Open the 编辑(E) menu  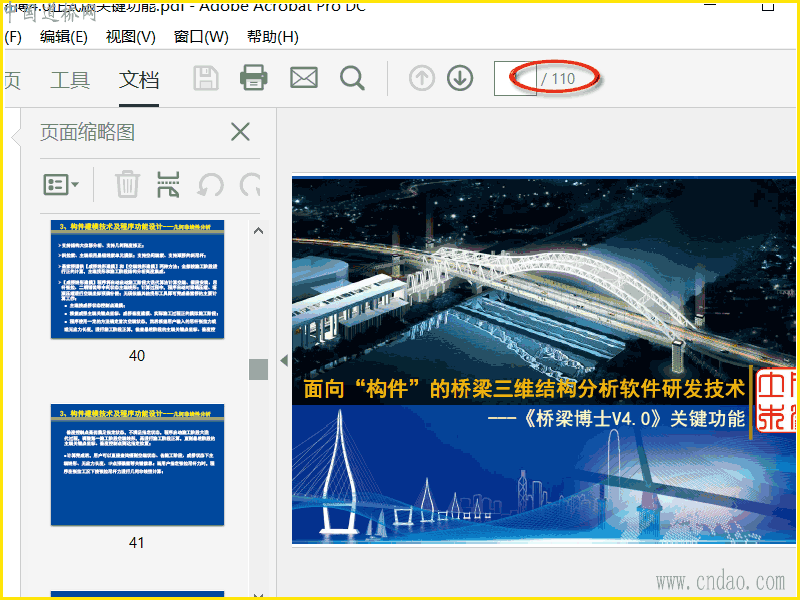(64, 37)
